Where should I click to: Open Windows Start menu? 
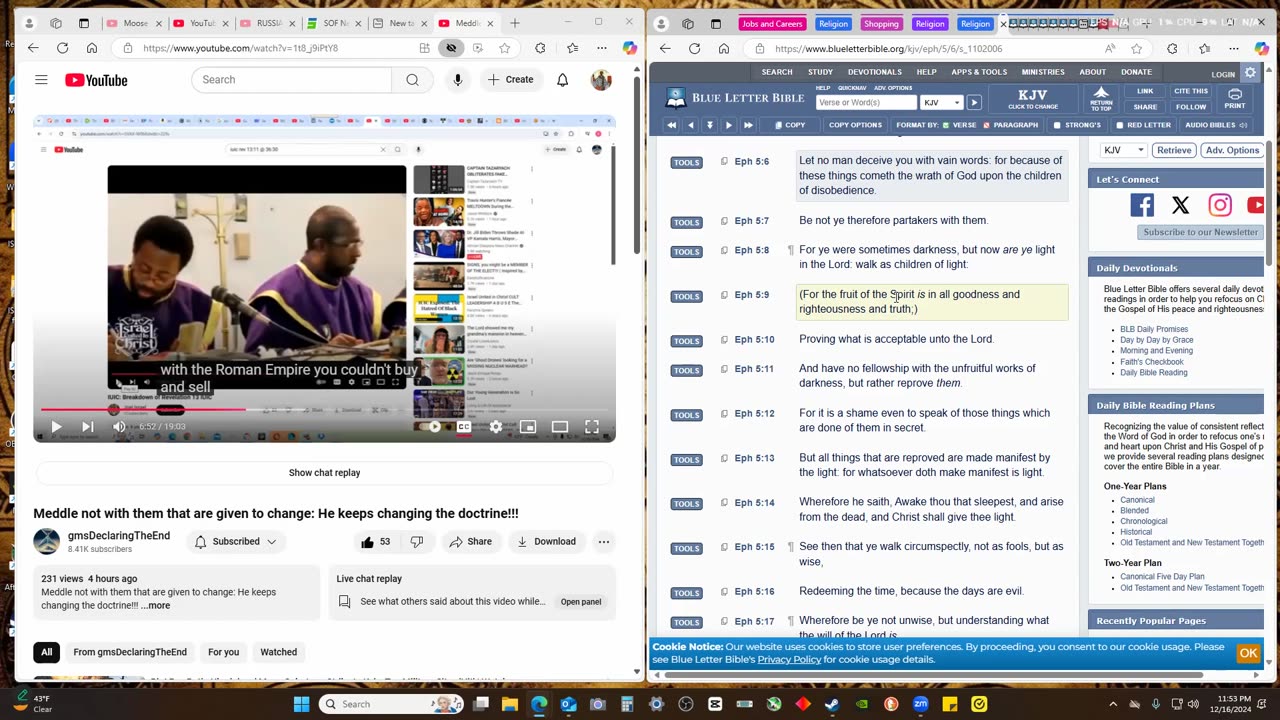(301, 704)
